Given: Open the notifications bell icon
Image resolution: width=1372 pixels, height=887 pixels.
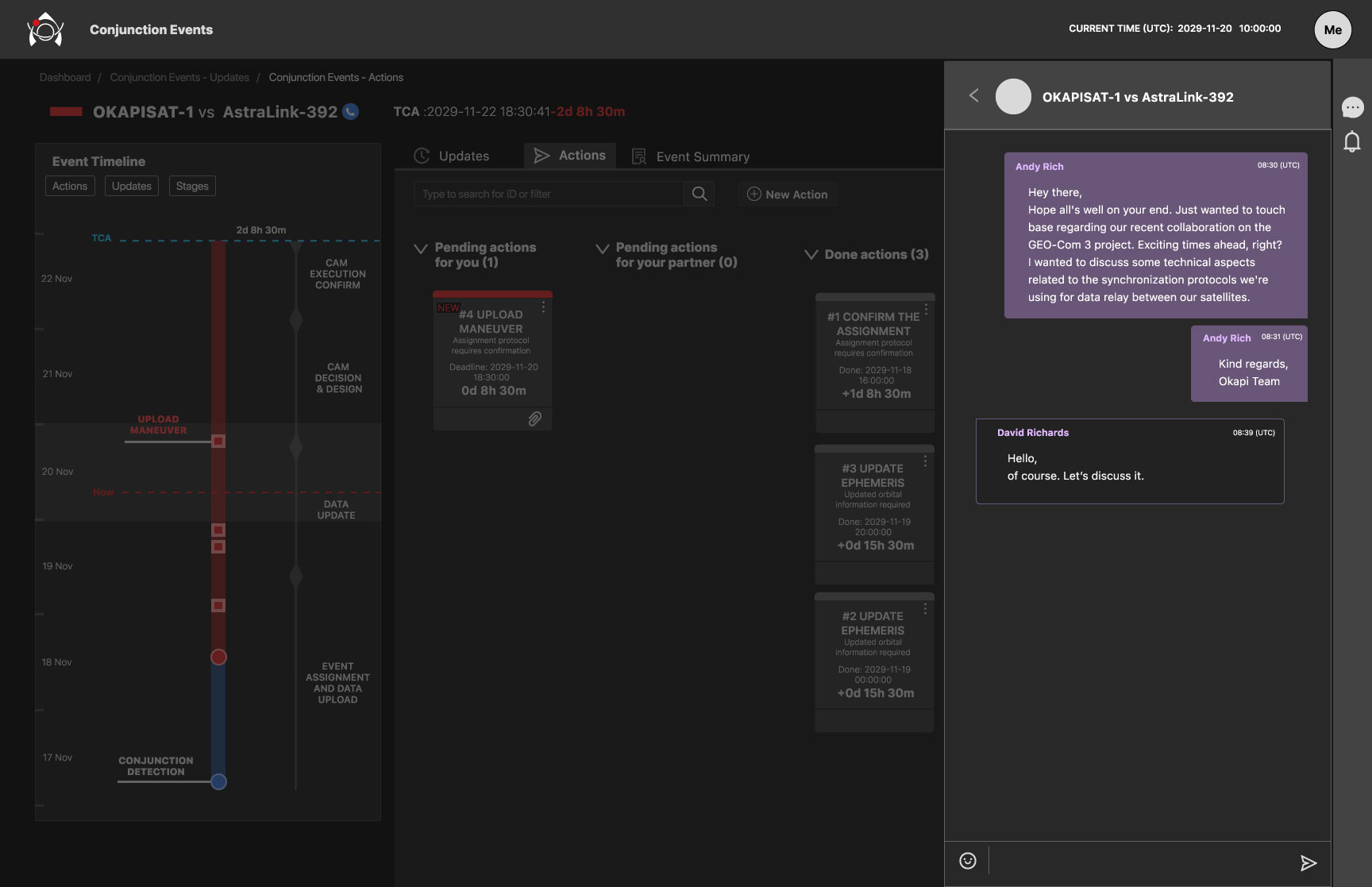Looking at the screenshot, I should click(x=1352, y=142).
